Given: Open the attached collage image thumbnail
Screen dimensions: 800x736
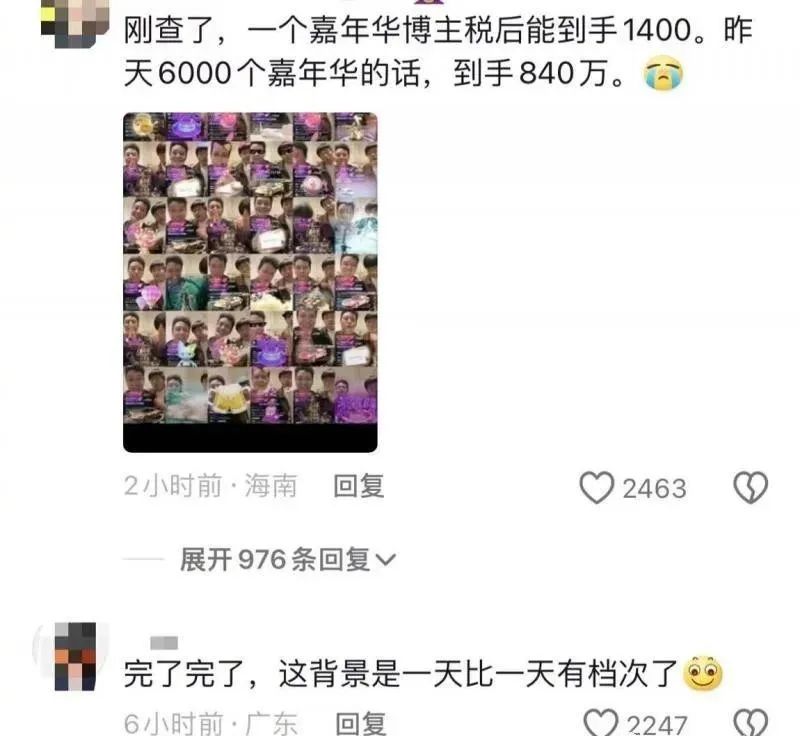Looking at the screenshot, I should [250, 282].
